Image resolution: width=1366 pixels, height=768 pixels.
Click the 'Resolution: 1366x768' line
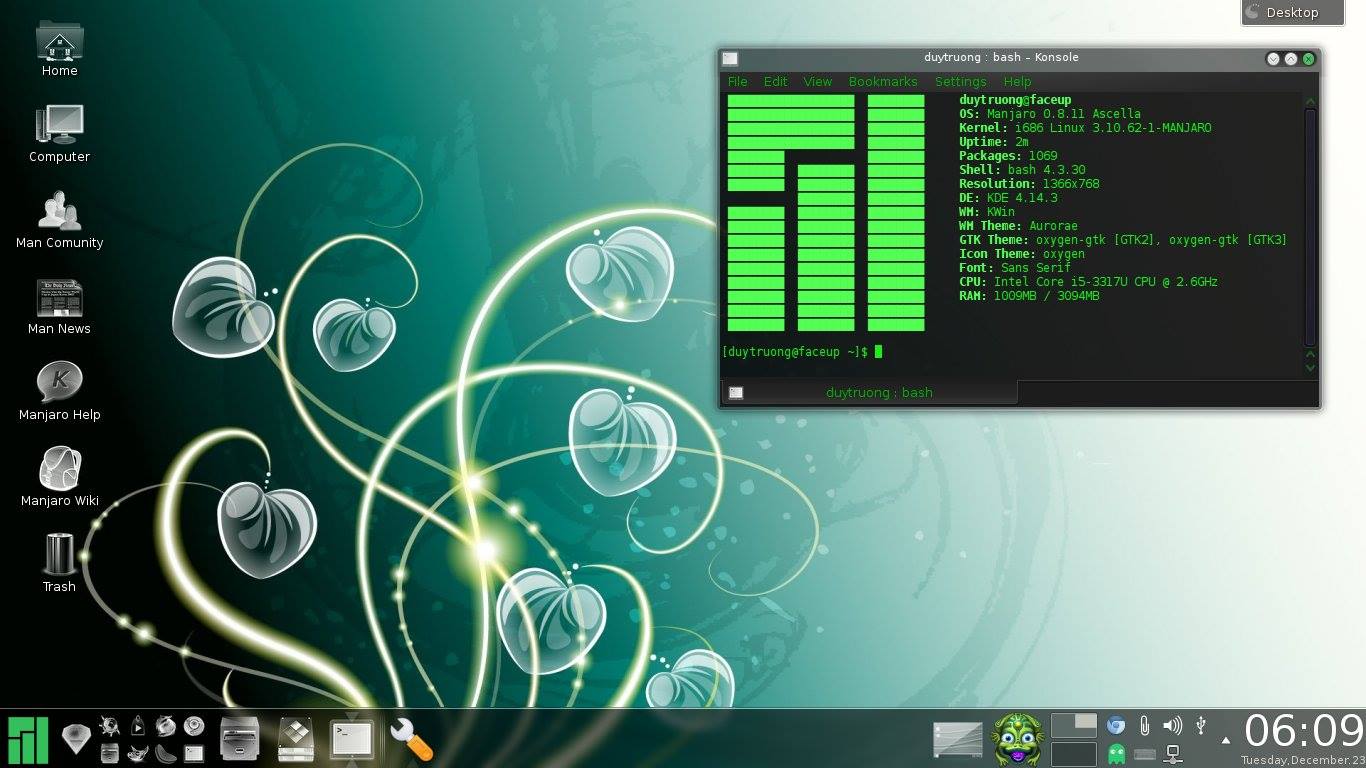click(x=1029, y=184)
